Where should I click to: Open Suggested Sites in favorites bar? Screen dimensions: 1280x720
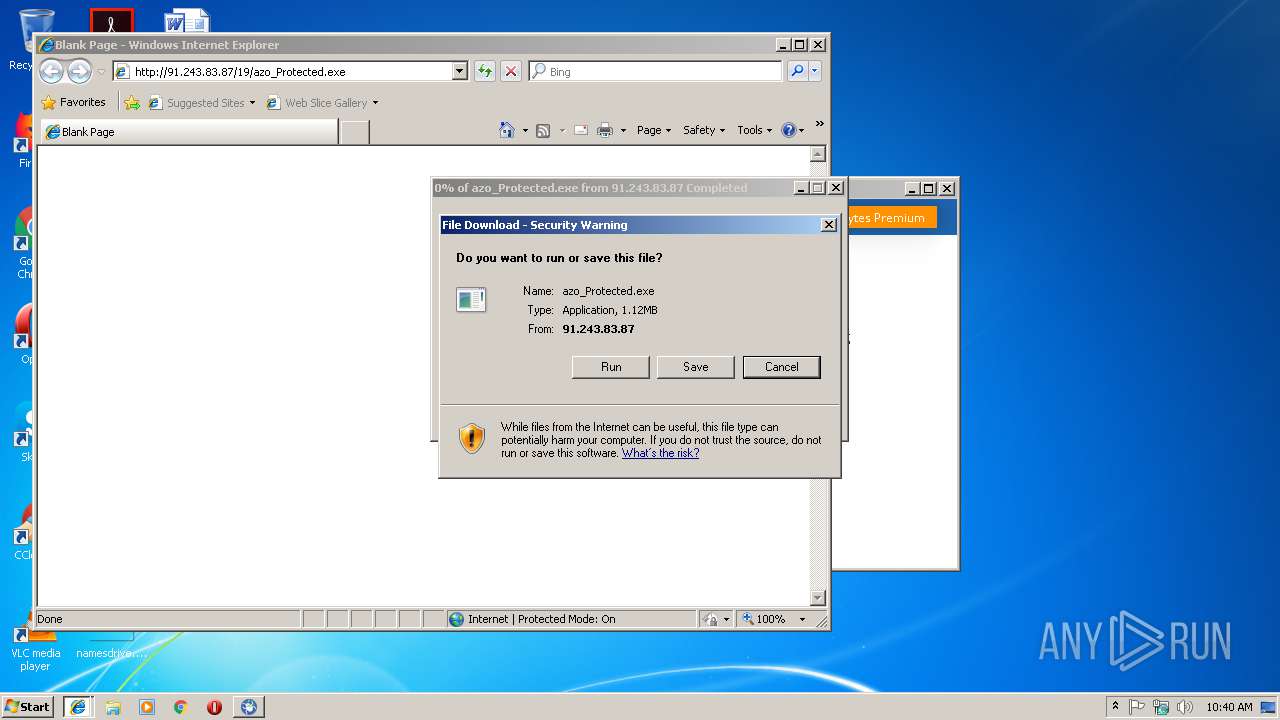click(x=201, y=103)
